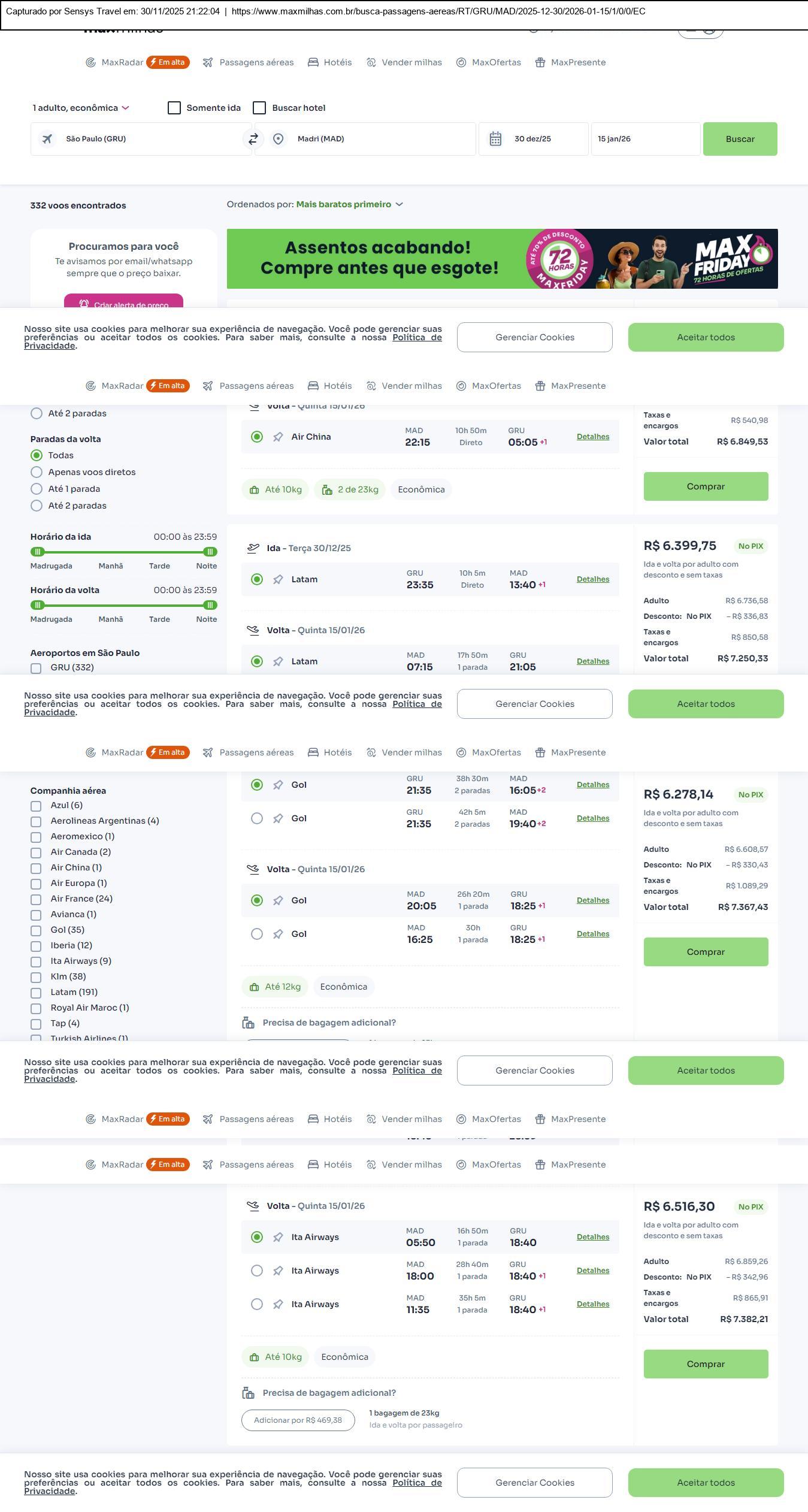
Task: Open the 1 adulto, econômica passenger dropdown
Action: 81,108
